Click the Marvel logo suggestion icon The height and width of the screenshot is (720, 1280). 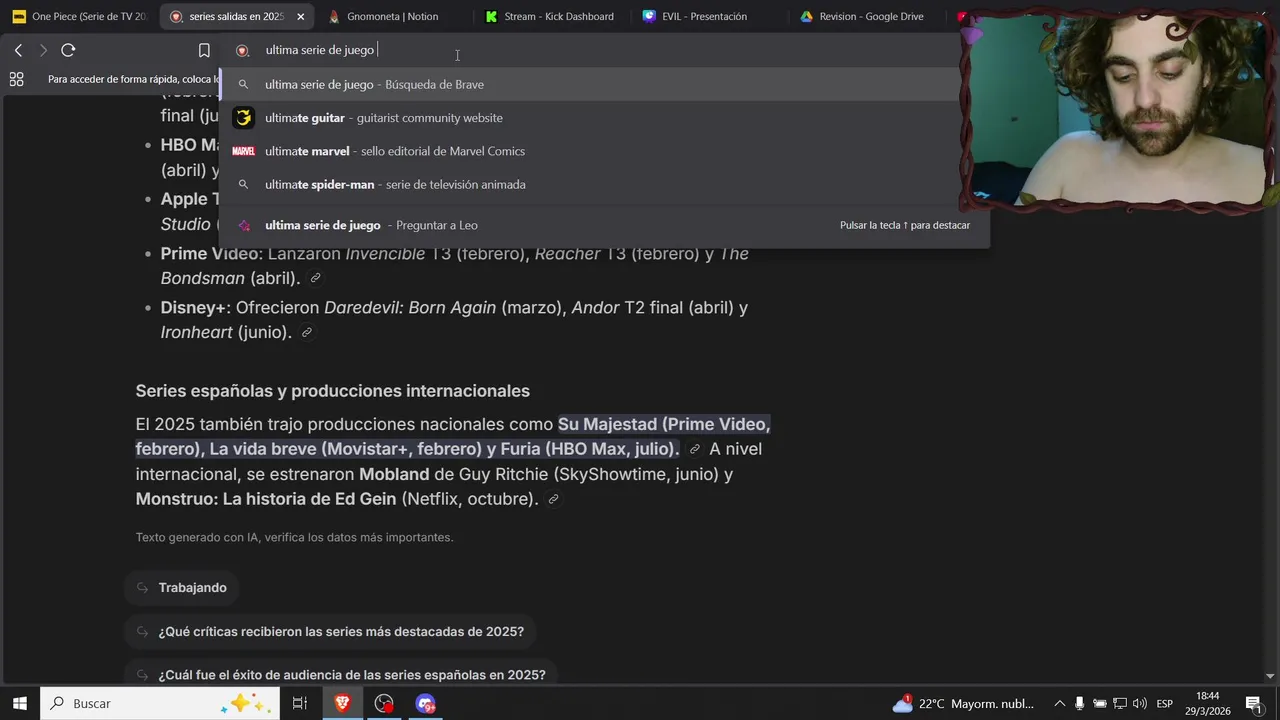[243, 151]
